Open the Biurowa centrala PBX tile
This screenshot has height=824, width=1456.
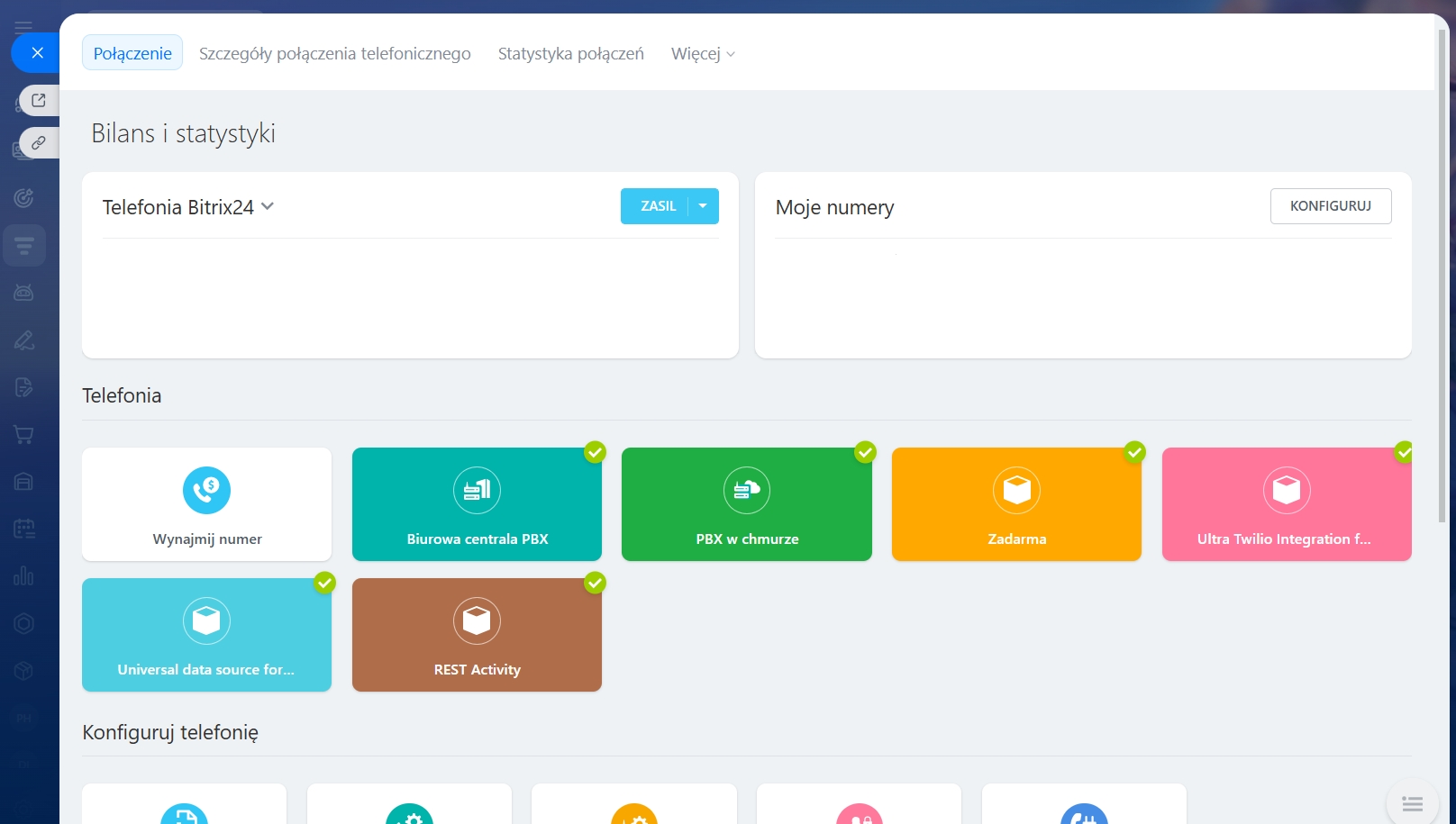coord(477,504)
